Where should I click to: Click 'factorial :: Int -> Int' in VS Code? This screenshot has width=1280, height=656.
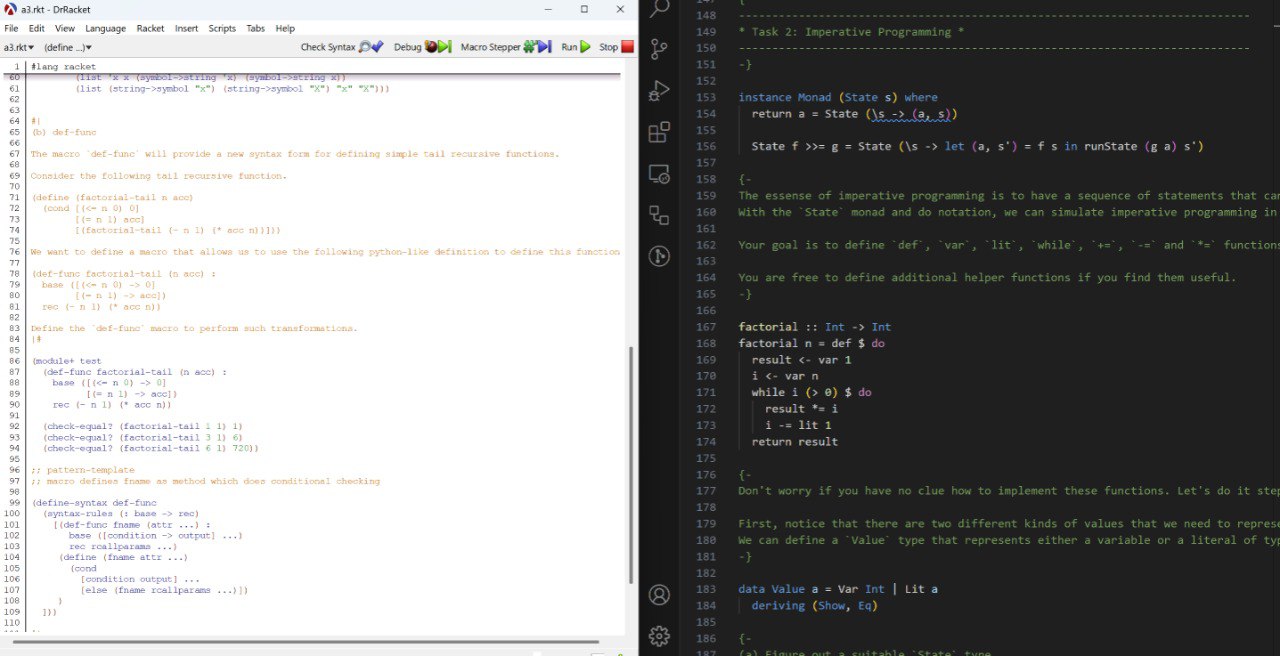click(814, 327)
